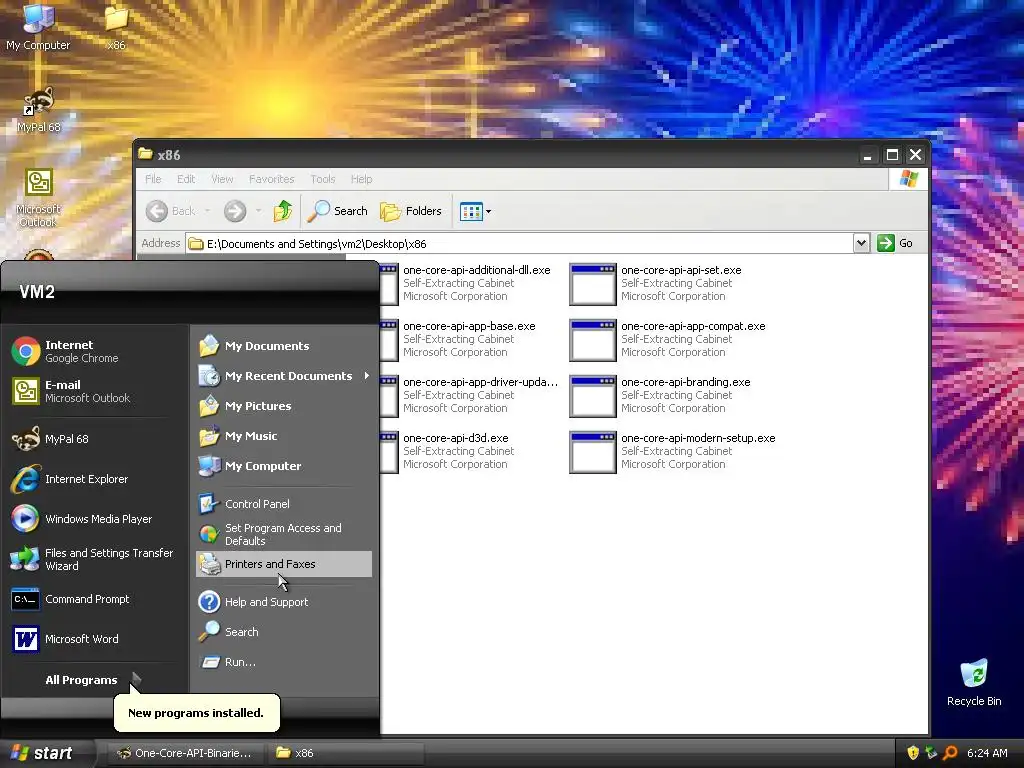Select the x86 folder on desktop
Image resolution: width=1024 pixels, height=768 pixels.
click(116, 27)
